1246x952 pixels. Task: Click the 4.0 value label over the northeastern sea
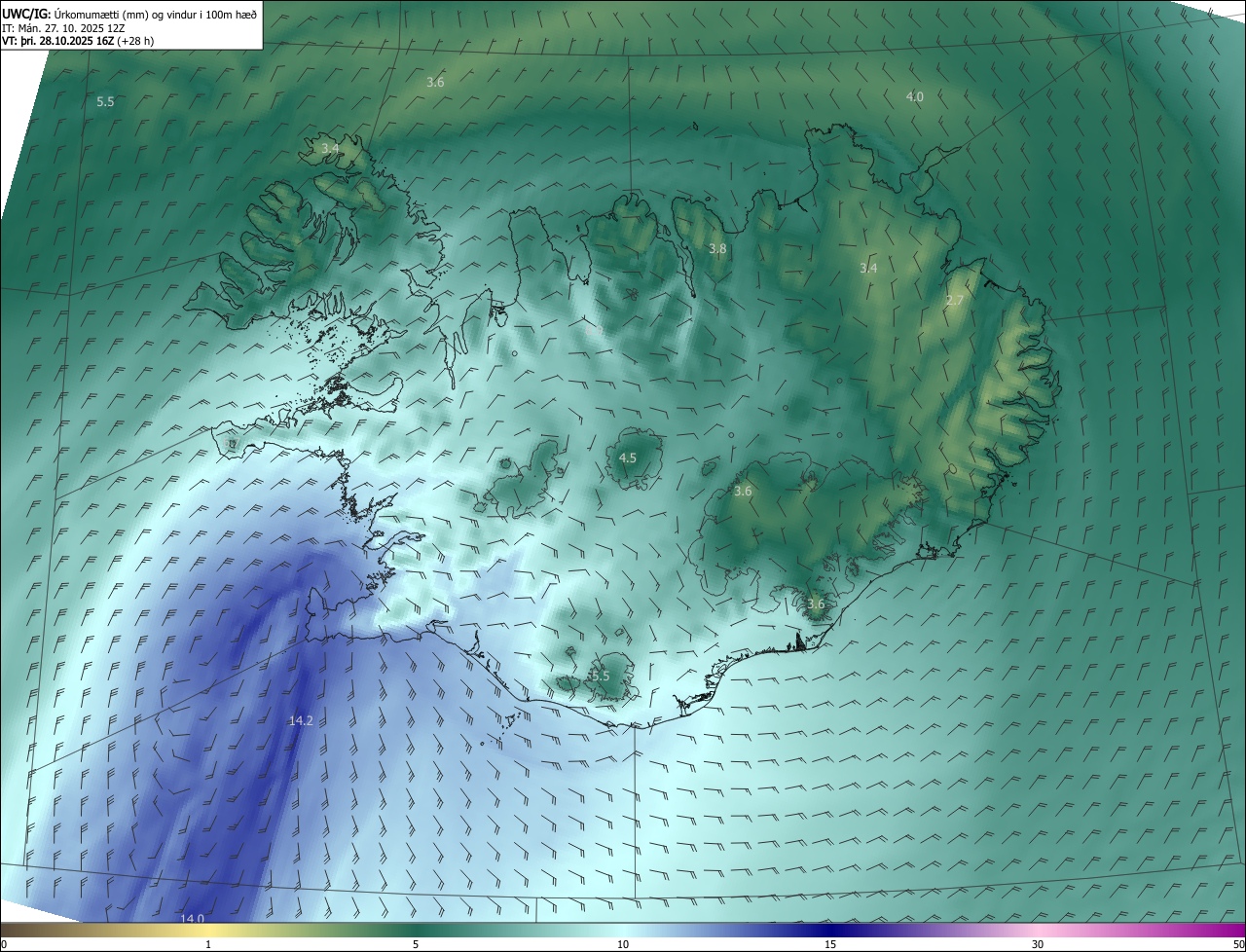click(x=915, y=96)
